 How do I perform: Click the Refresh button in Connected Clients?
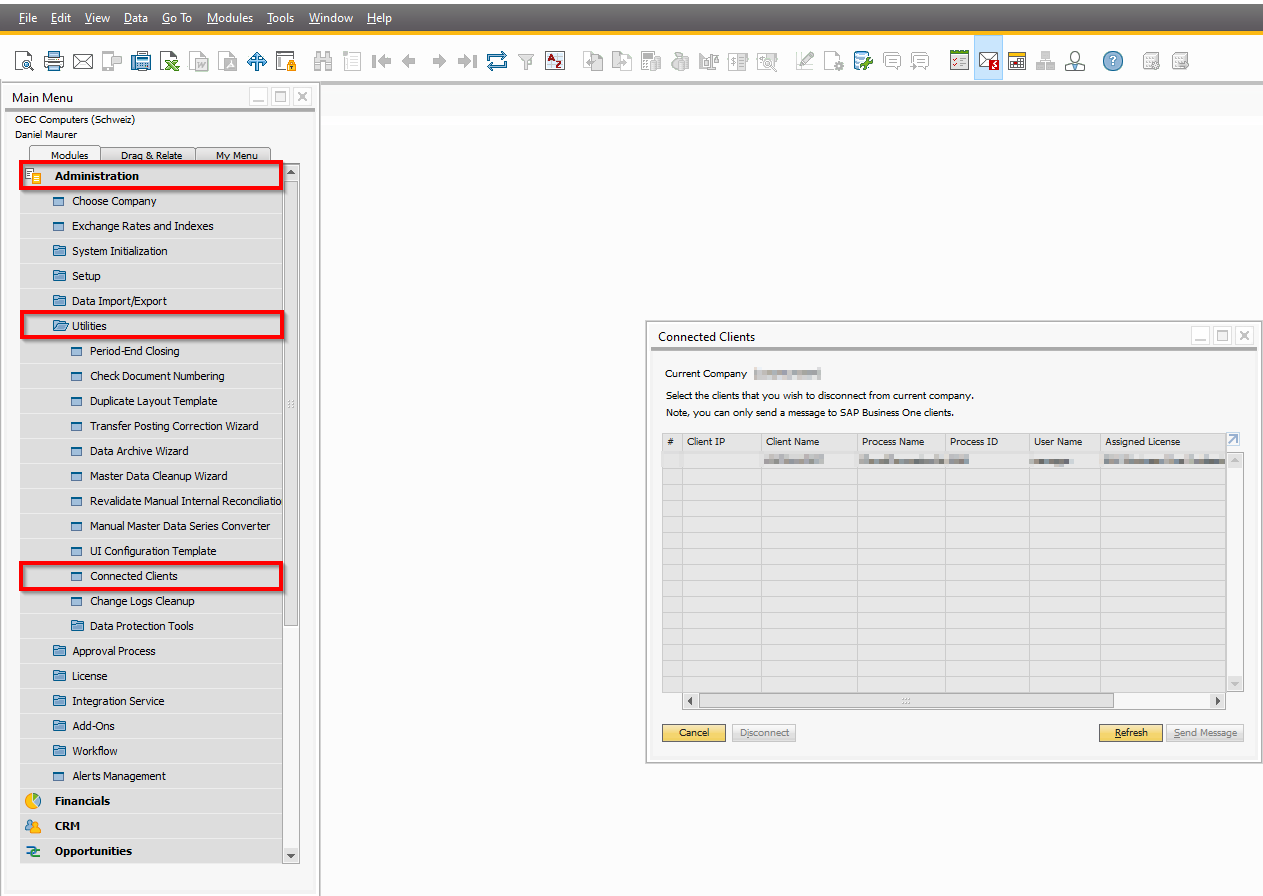pyautogui.click(x=1131, y=733)
